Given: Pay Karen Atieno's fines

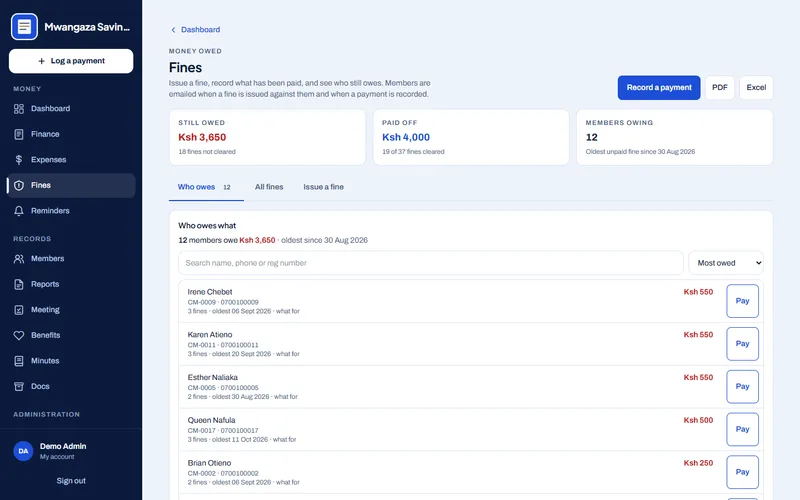Looking at the screenshot, I should point(742,344).
